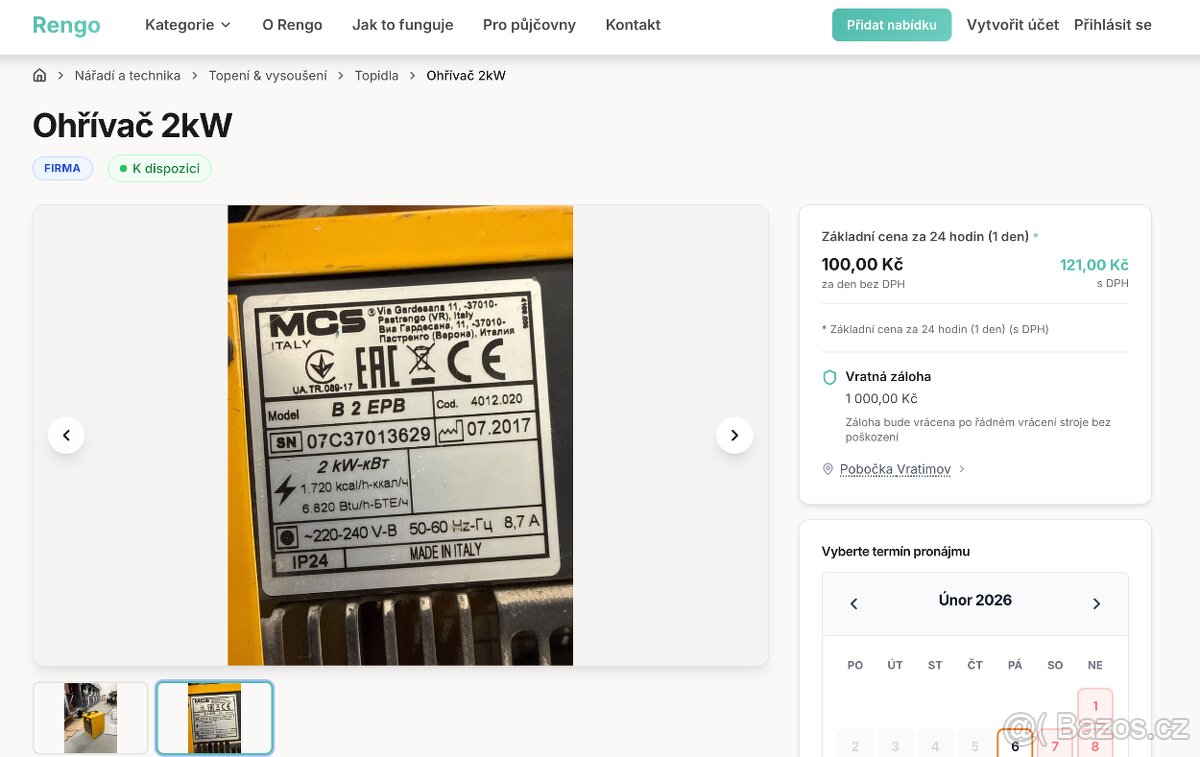Go to previous month in calendar
This screenshot has width=1200, height=757.
pos(854,603)
